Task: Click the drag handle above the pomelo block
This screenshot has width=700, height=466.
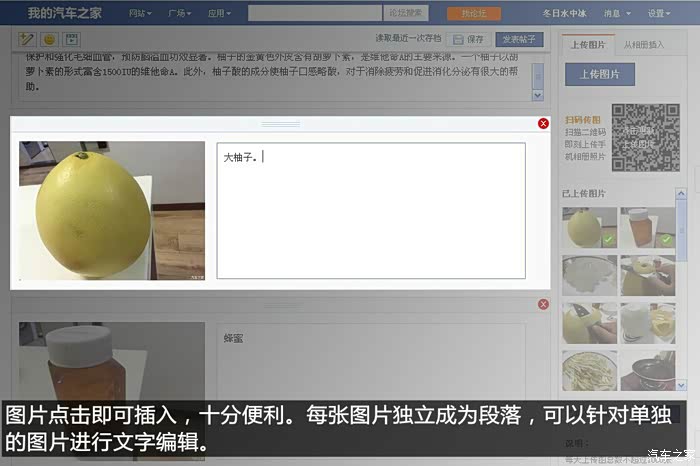Action: pos(280,124)
